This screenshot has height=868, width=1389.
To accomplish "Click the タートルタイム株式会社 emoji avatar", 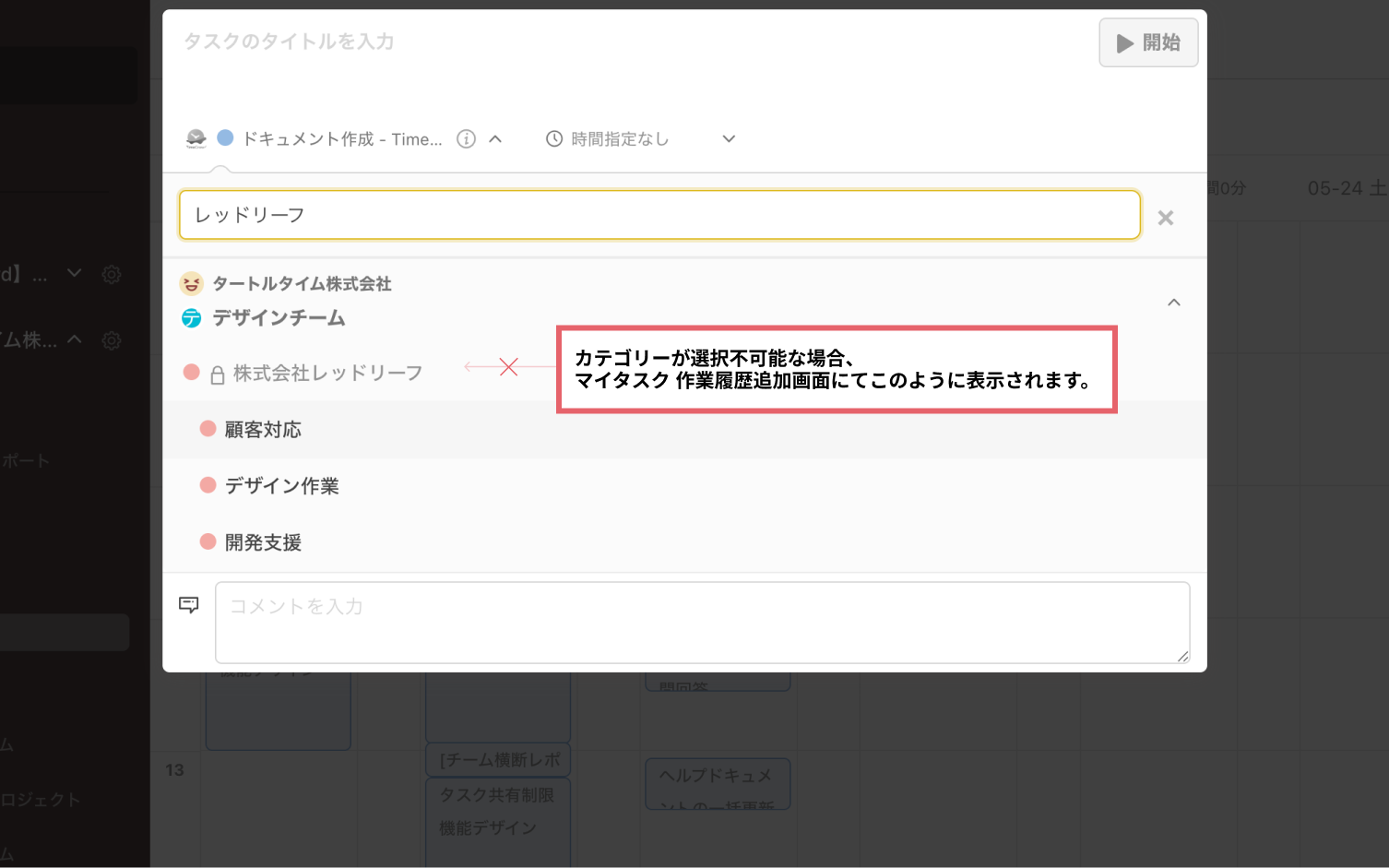I will tap(192, 283).
